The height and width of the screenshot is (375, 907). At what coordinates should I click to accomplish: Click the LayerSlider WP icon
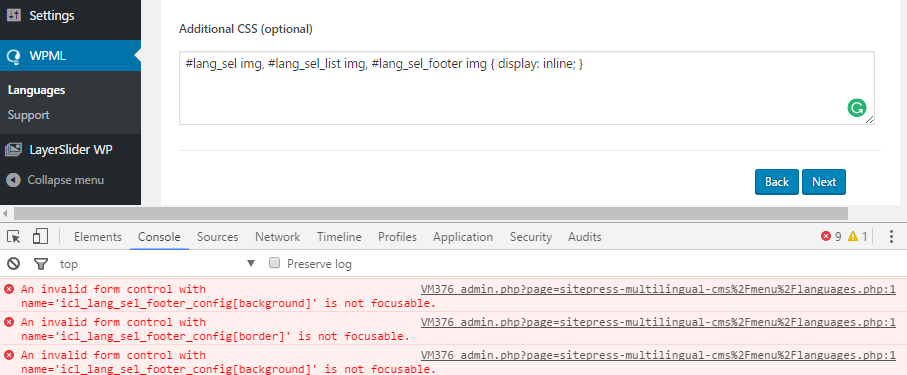(x=13, y=149)
